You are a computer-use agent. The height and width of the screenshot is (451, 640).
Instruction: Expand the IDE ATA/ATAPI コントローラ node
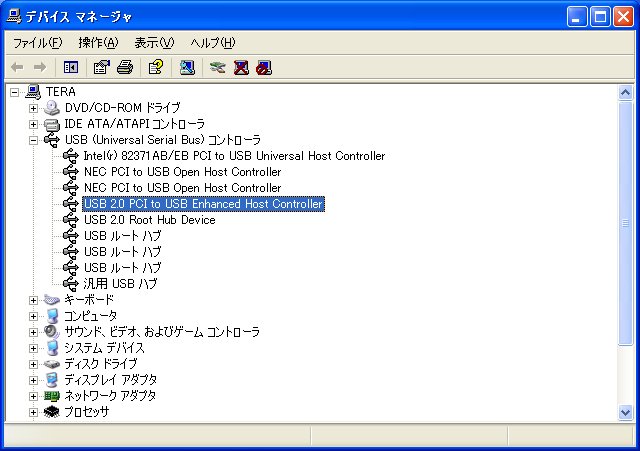[x=33, y=124]
